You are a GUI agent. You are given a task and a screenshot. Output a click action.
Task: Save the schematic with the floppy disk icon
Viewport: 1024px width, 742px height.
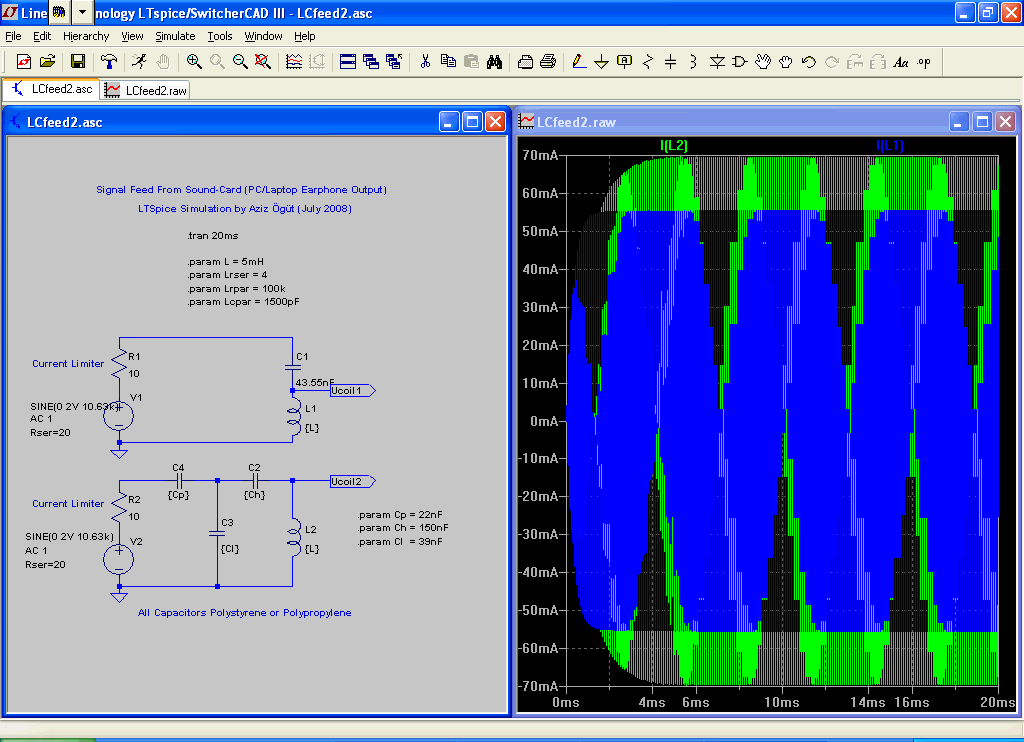(78, 61)
